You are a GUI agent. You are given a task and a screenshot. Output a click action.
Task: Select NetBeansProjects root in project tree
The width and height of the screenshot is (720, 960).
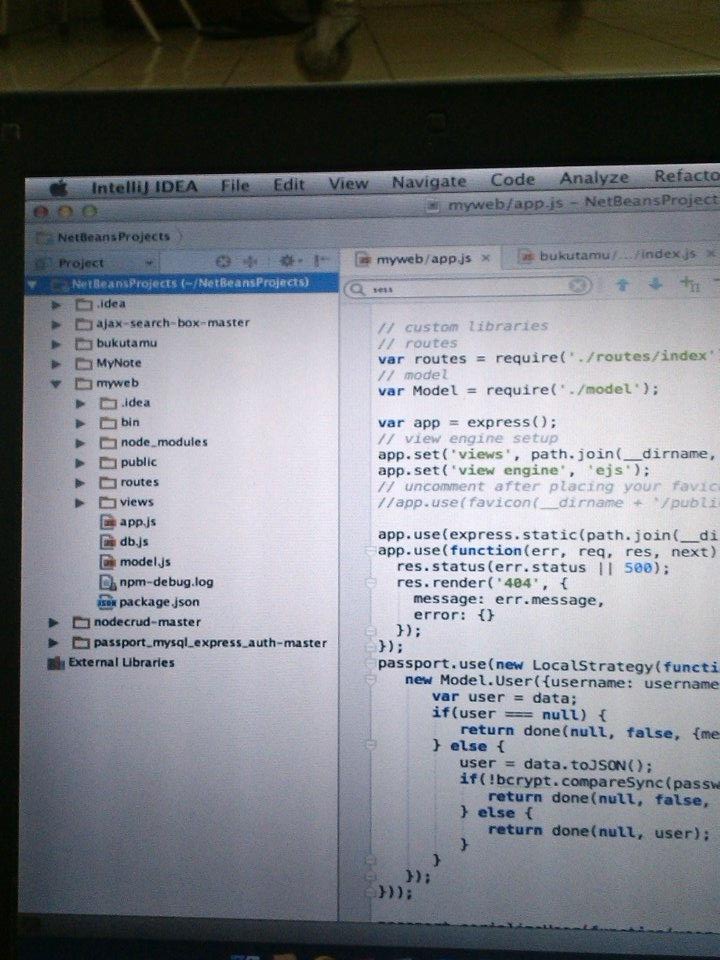click(181, 283)
